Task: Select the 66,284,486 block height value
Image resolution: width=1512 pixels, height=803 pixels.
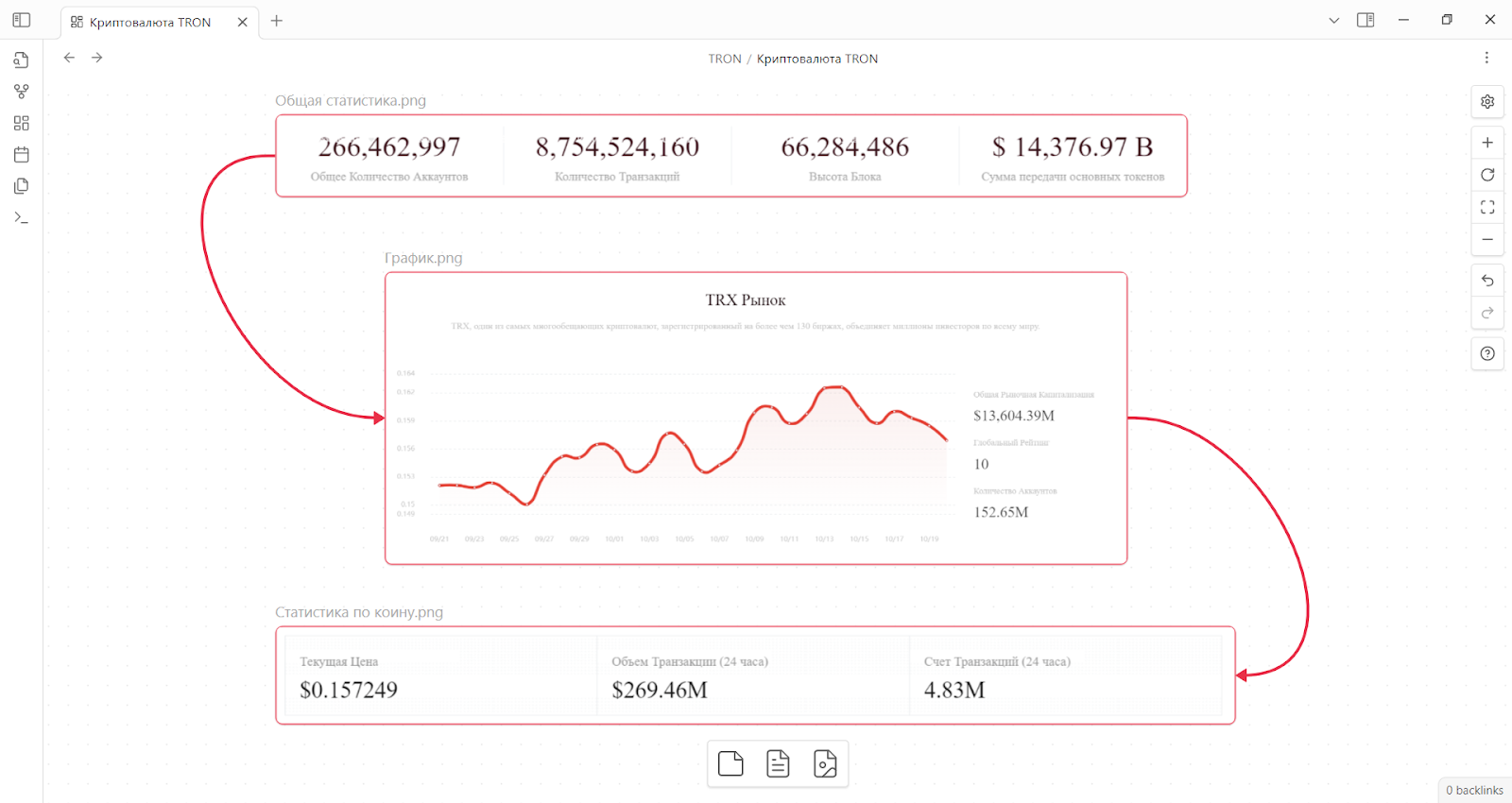Action: tap(845, 147)
